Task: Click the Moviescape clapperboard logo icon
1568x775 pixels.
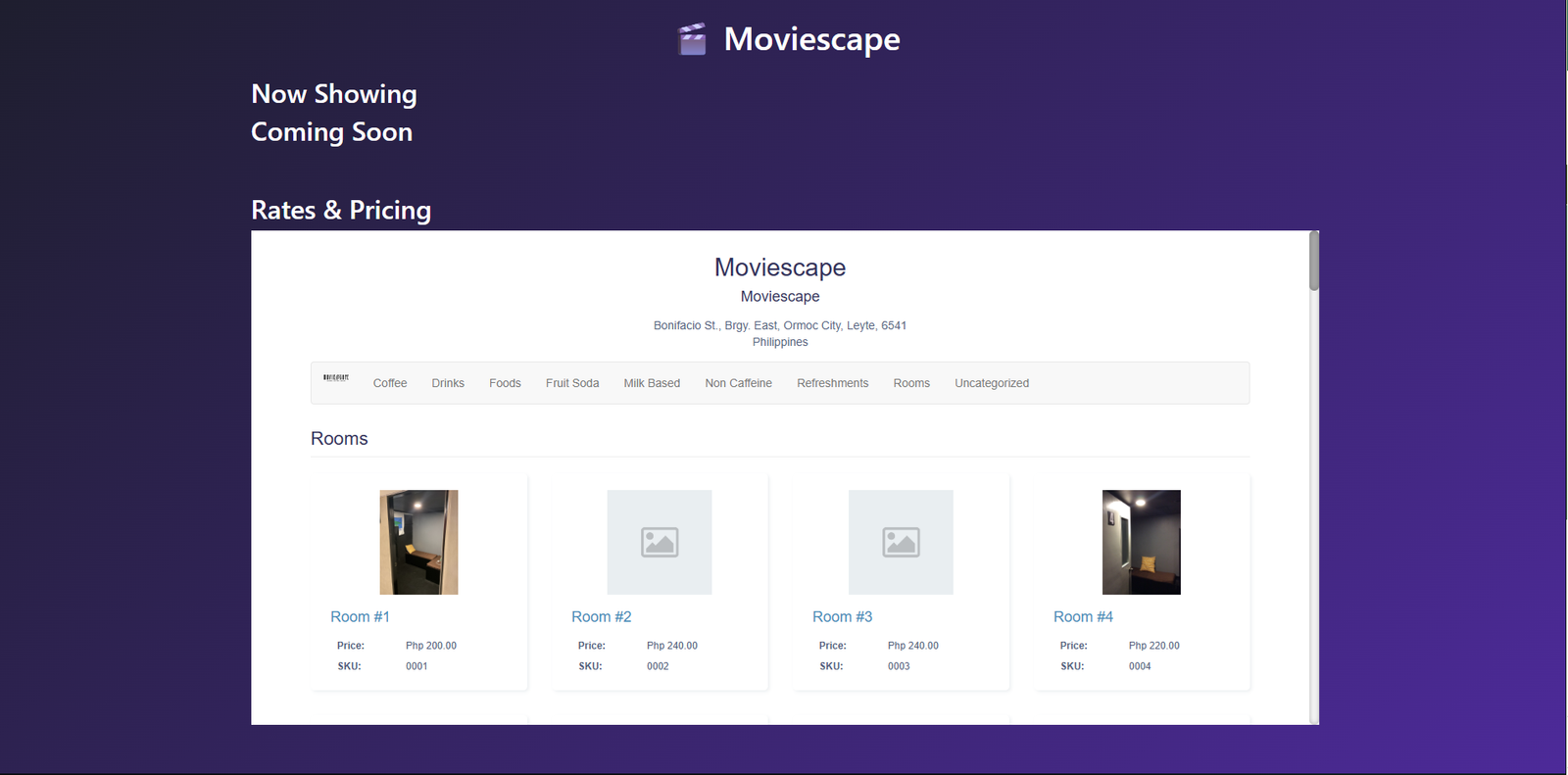Action: pos(692,39)
